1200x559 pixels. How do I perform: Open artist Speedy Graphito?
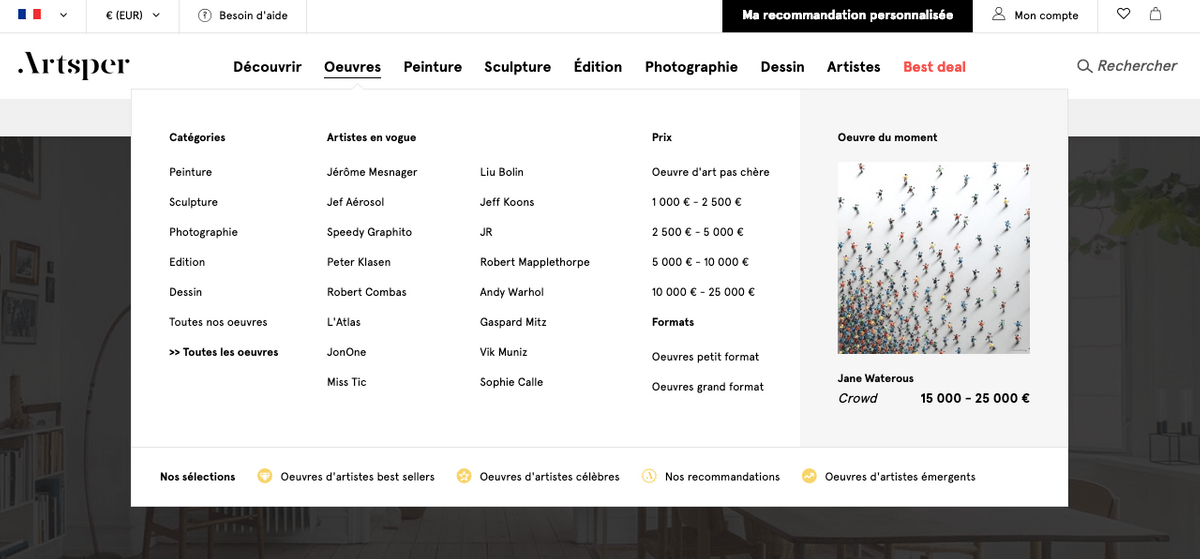pos(369,232)
